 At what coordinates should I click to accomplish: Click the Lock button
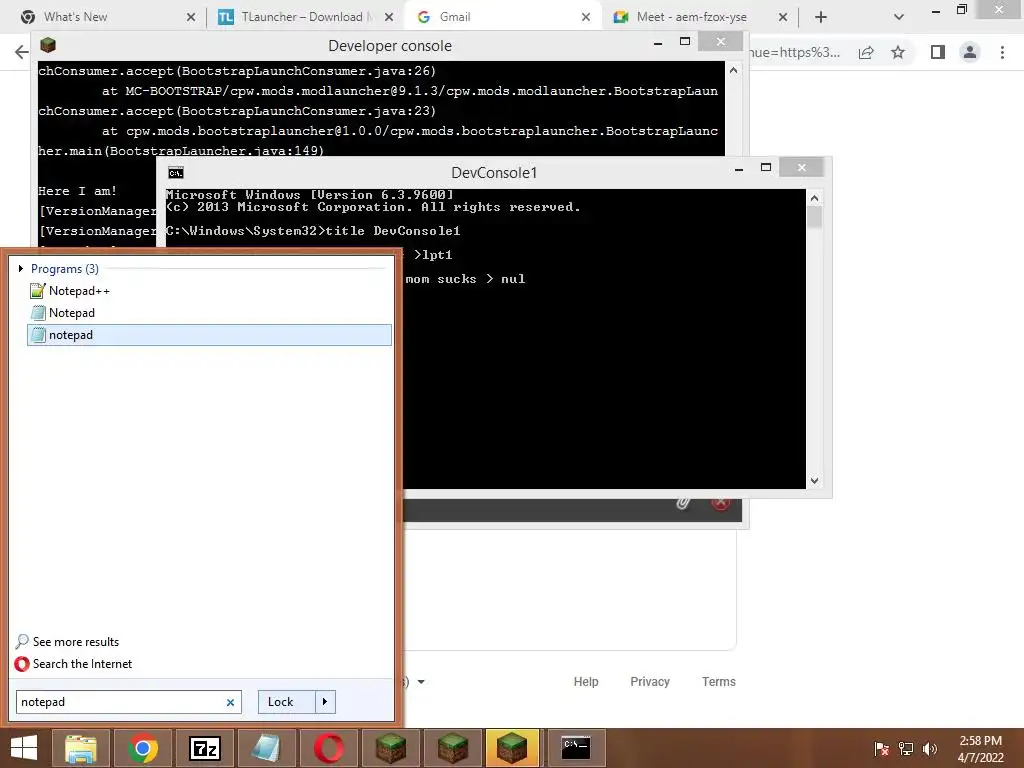287,702
